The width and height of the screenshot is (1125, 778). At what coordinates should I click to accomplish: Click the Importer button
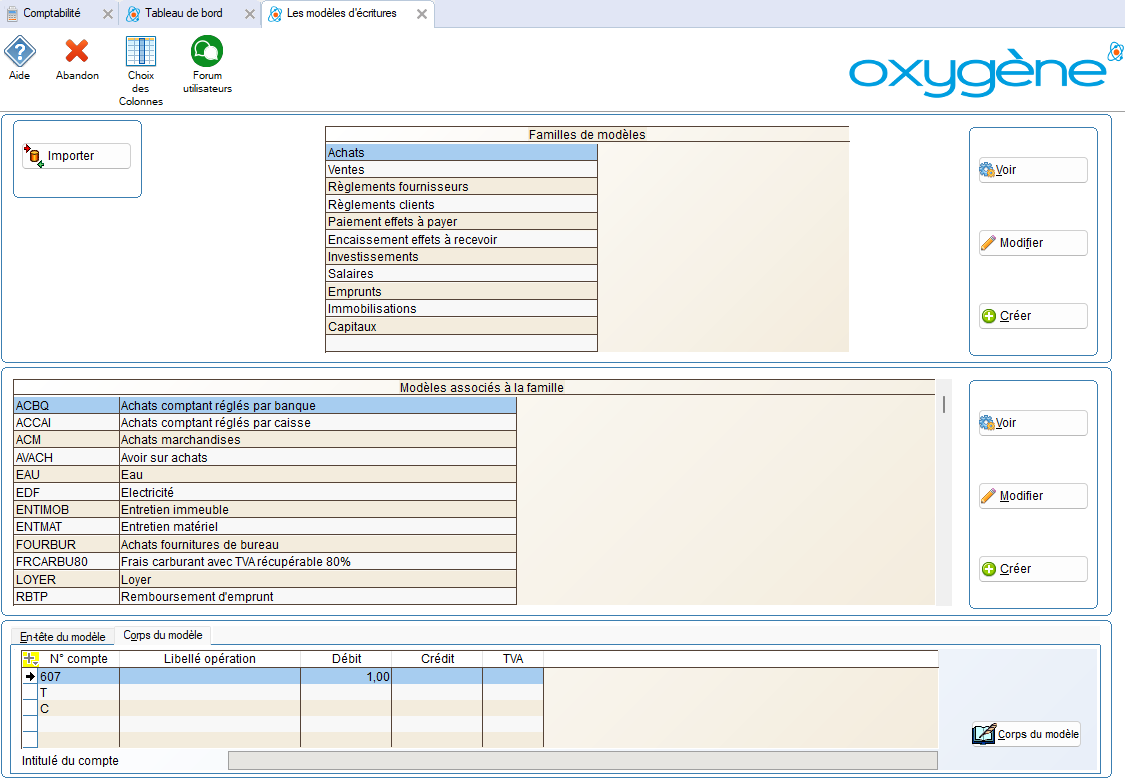coord(77,156)
